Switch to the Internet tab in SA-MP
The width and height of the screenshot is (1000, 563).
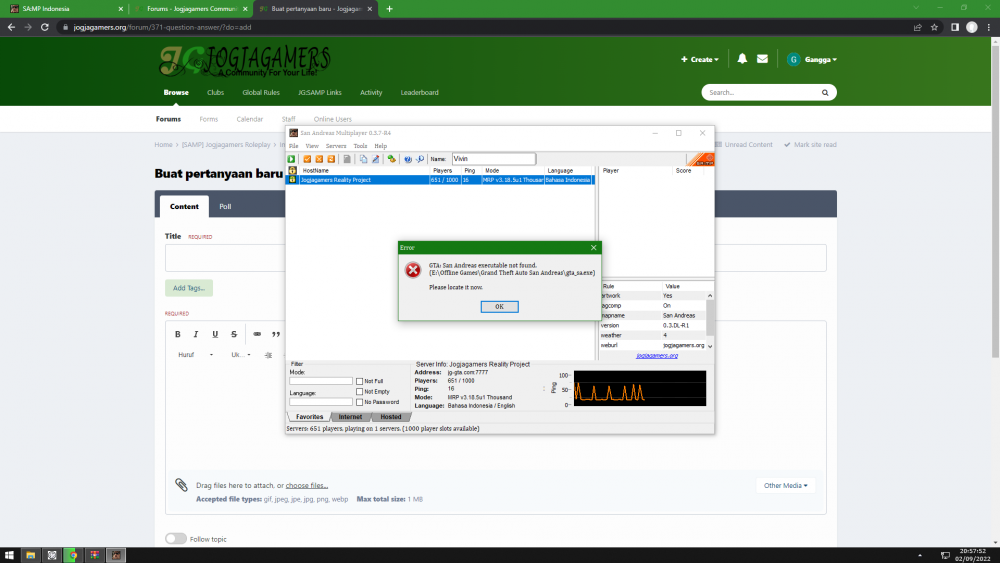(350, 417)
